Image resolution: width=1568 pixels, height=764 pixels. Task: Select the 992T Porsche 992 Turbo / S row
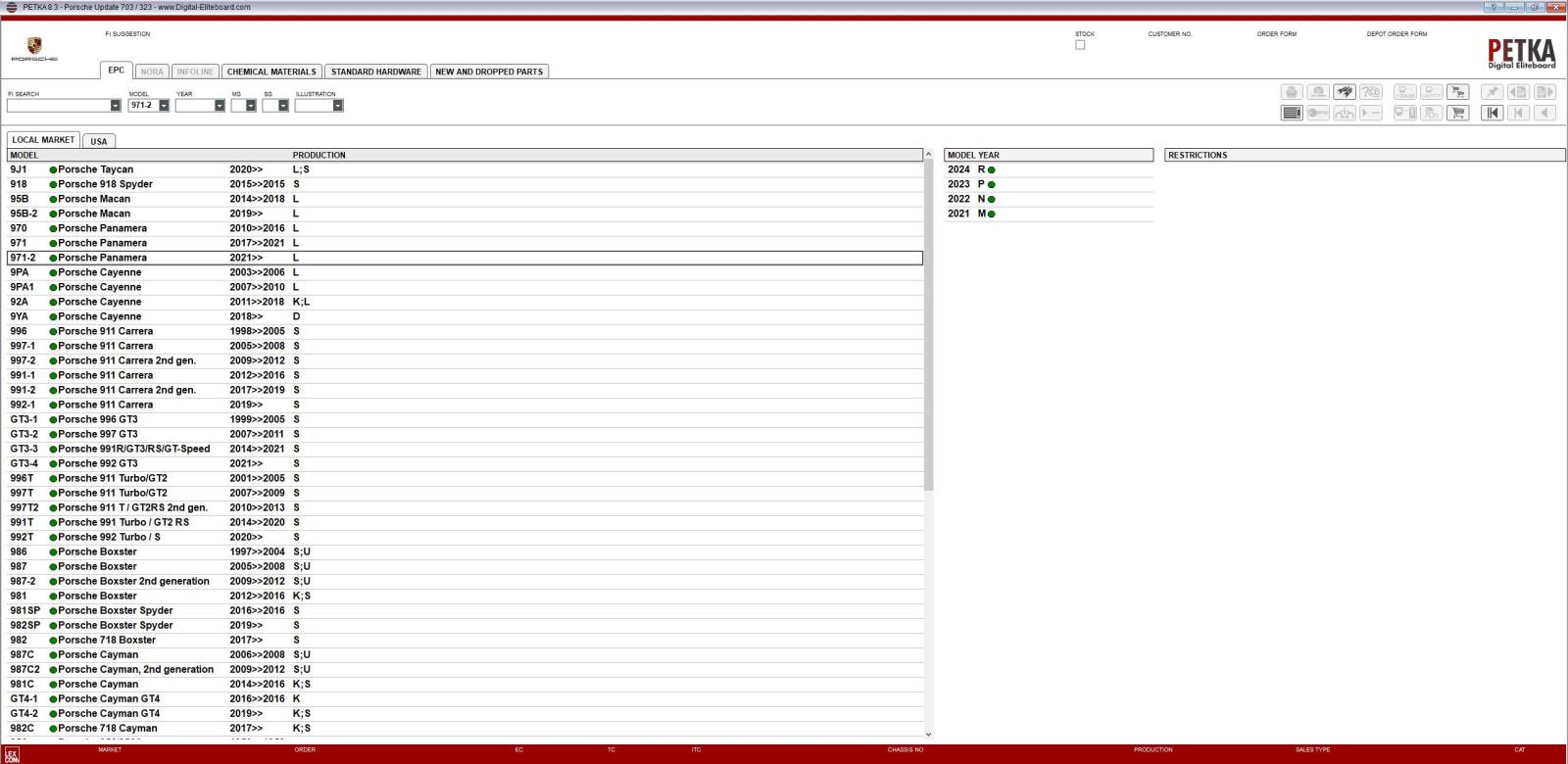click(465, 537)
